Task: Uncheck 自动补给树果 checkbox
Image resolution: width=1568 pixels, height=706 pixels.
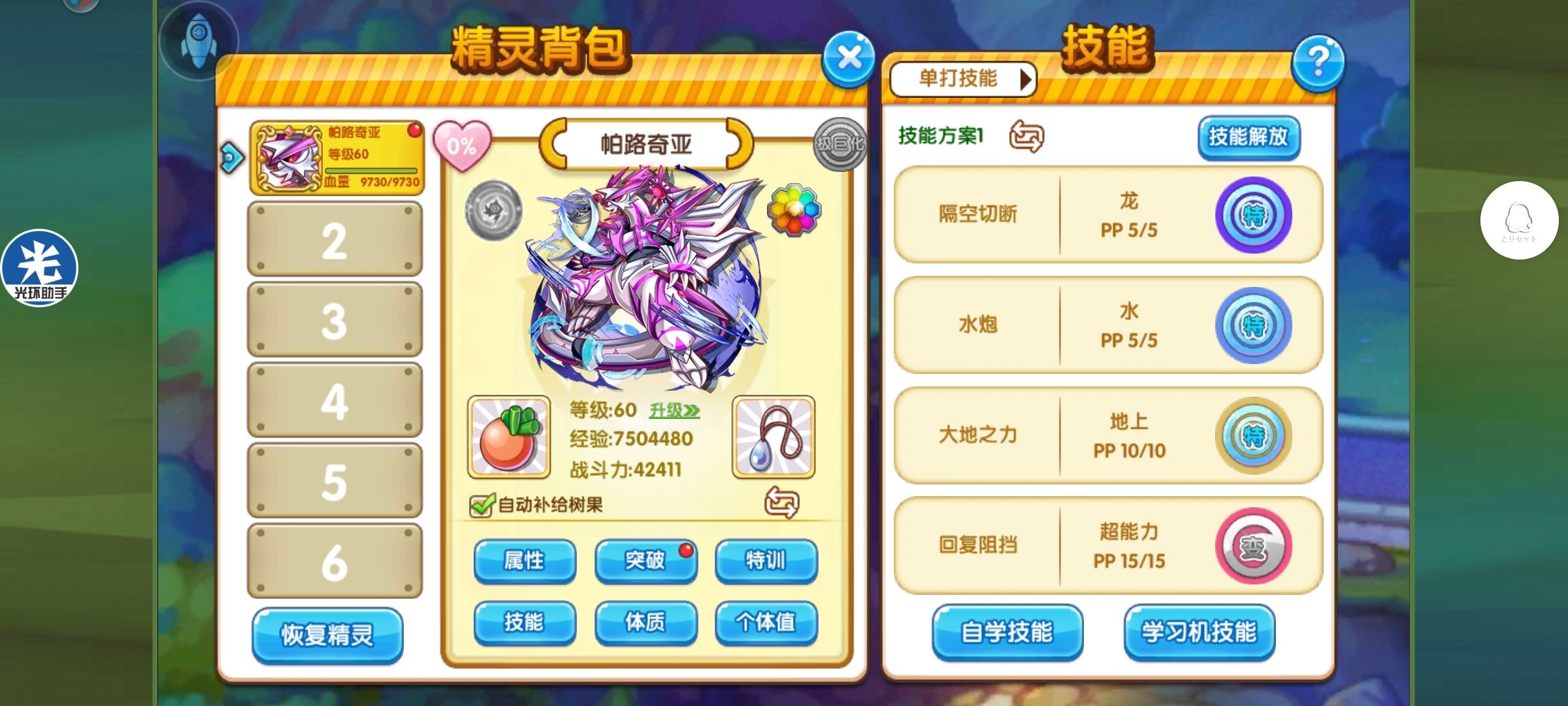Action: (482, 505)
